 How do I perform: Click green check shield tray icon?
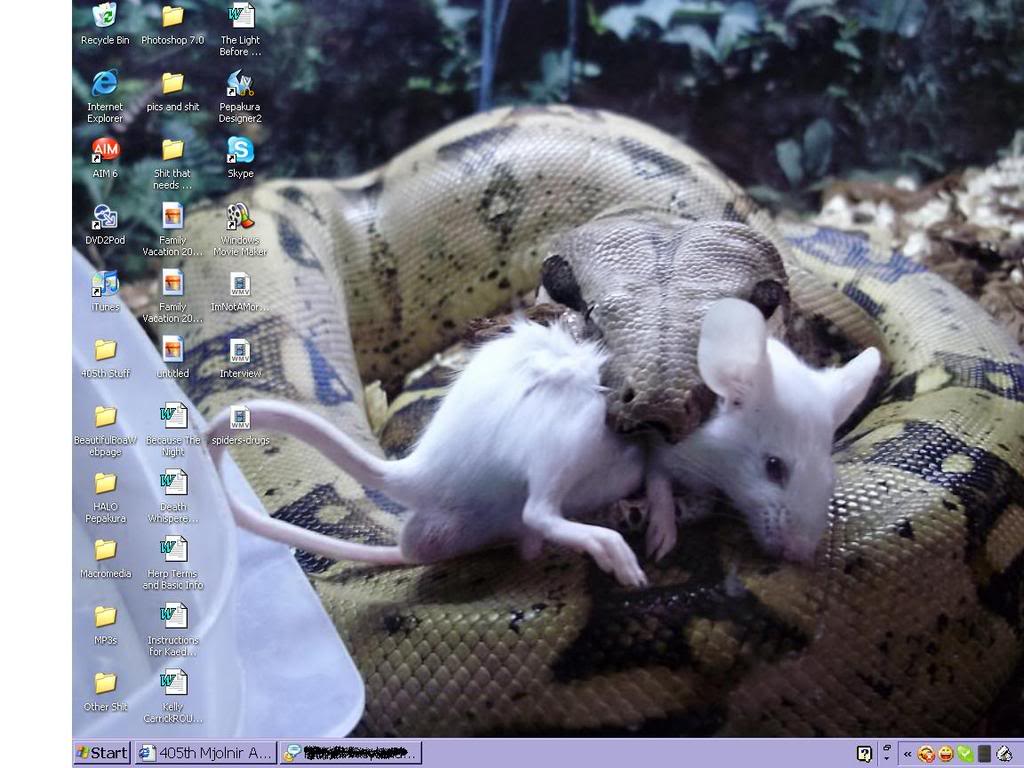(965, 754)
